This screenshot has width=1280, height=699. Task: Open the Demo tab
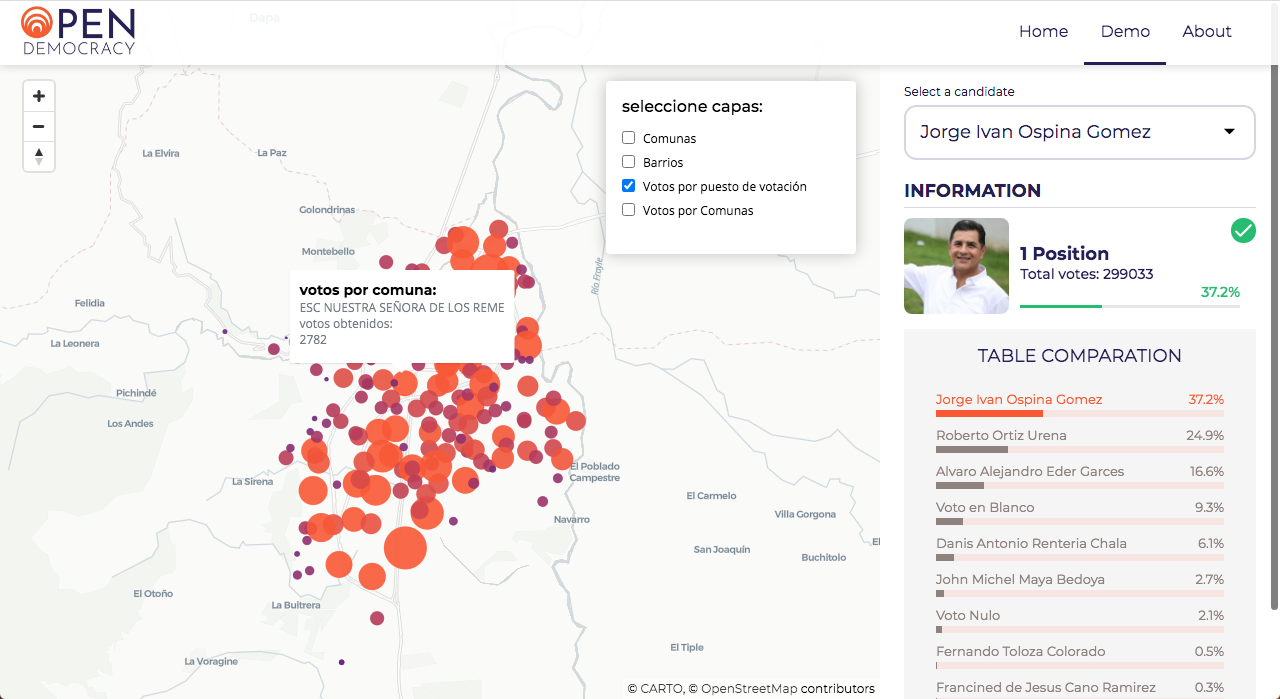pyautogui.click(x=1125, y=32)
